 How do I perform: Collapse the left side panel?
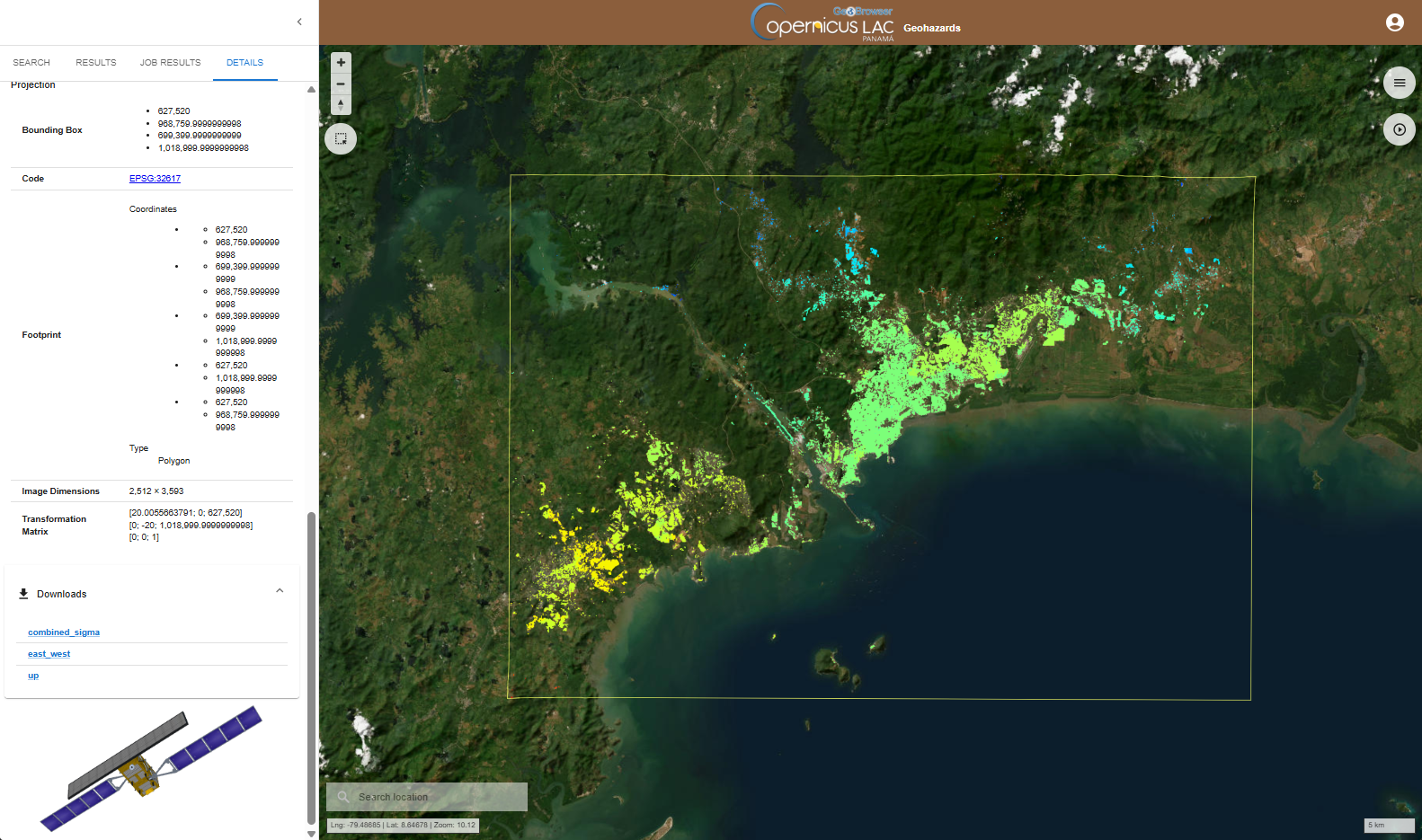tap(299, 22)
